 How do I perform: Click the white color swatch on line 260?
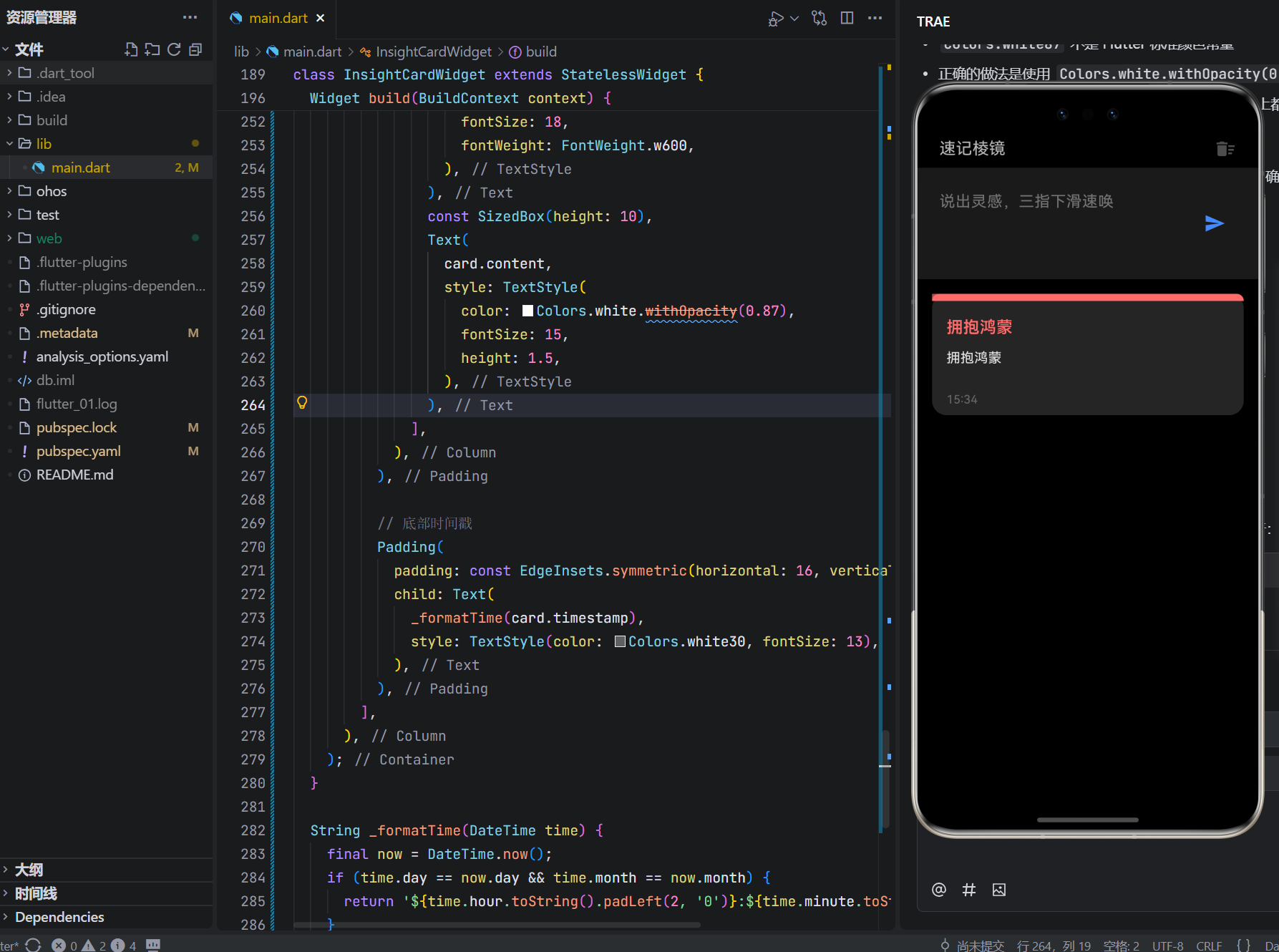527,311
